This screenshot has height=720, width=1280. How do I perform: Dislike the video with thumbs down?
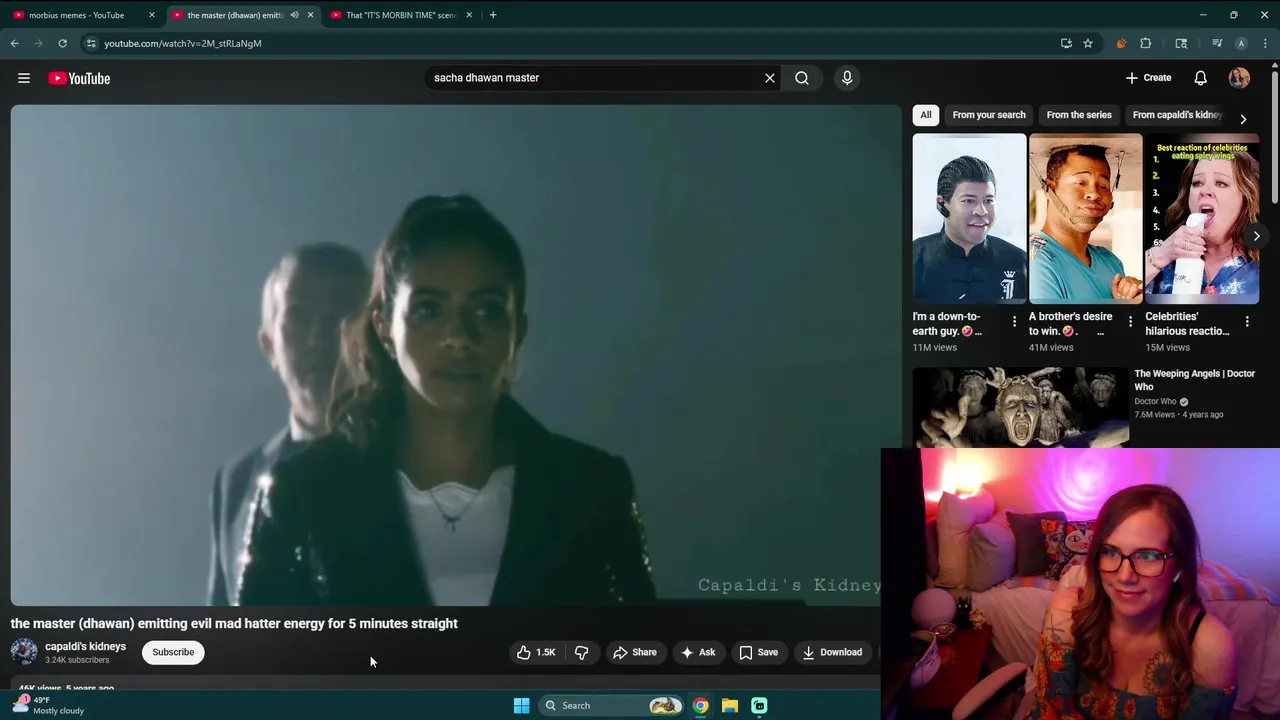[x=581, y=652]
